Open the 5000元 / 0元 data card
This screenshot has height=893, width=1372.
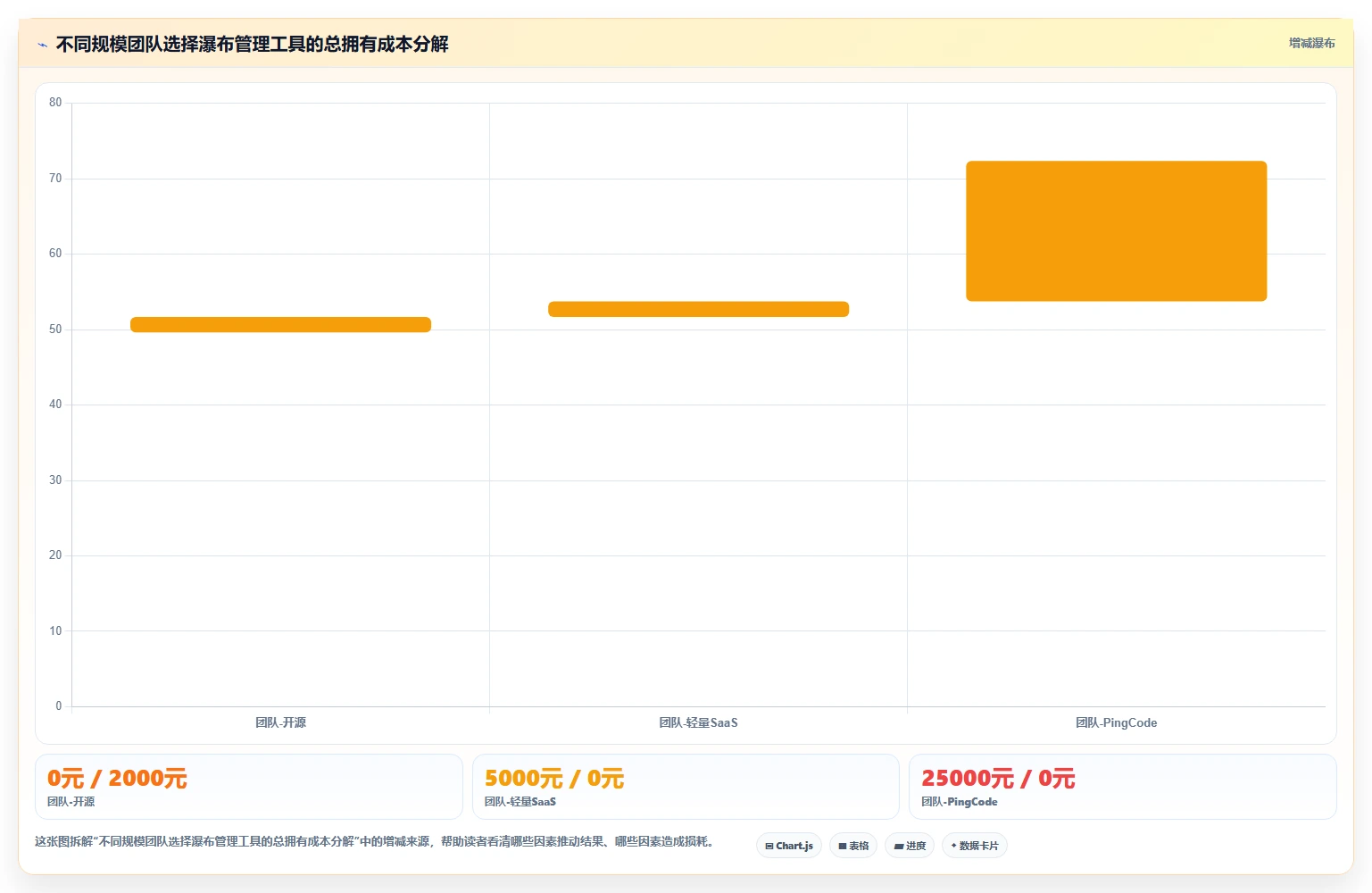(x=686, y=787)
